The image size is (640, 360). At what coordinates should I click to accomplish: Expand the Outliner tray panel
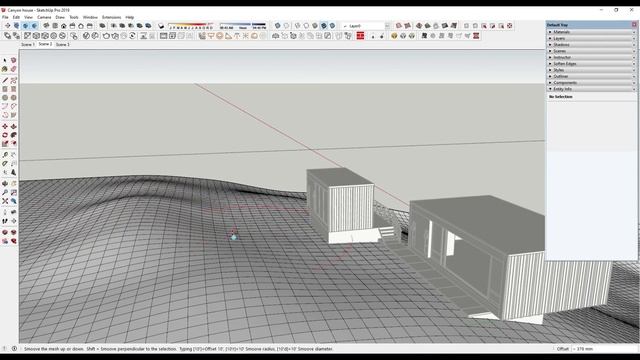[591, 76]
